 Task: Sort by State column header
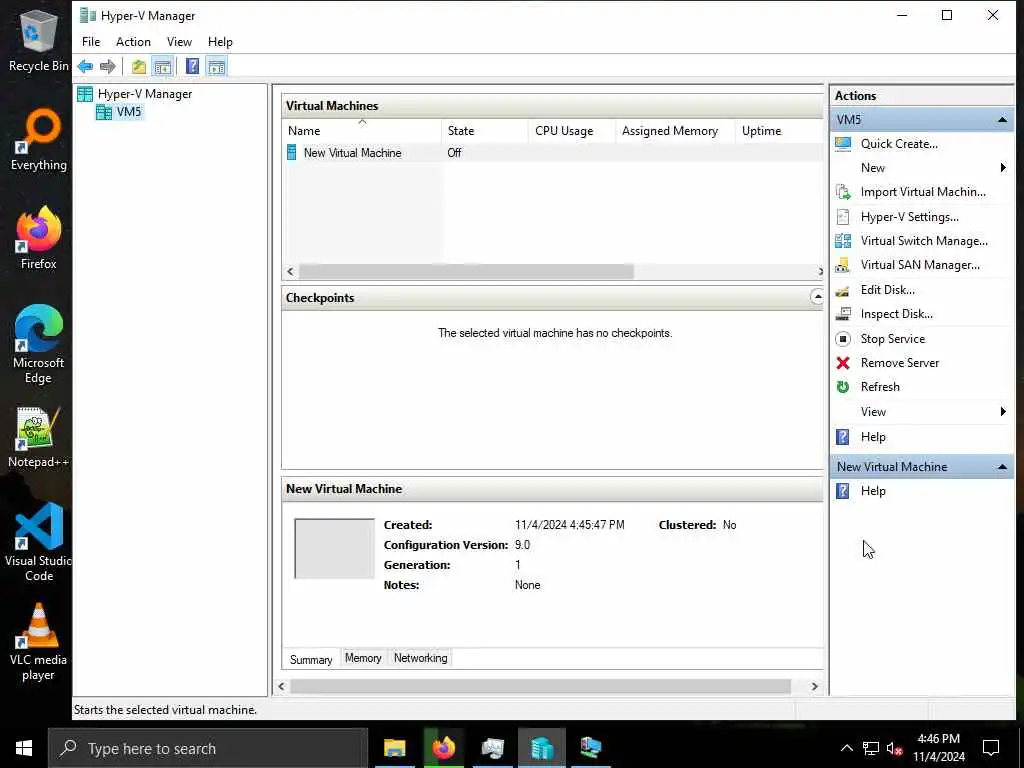[485, 131]
